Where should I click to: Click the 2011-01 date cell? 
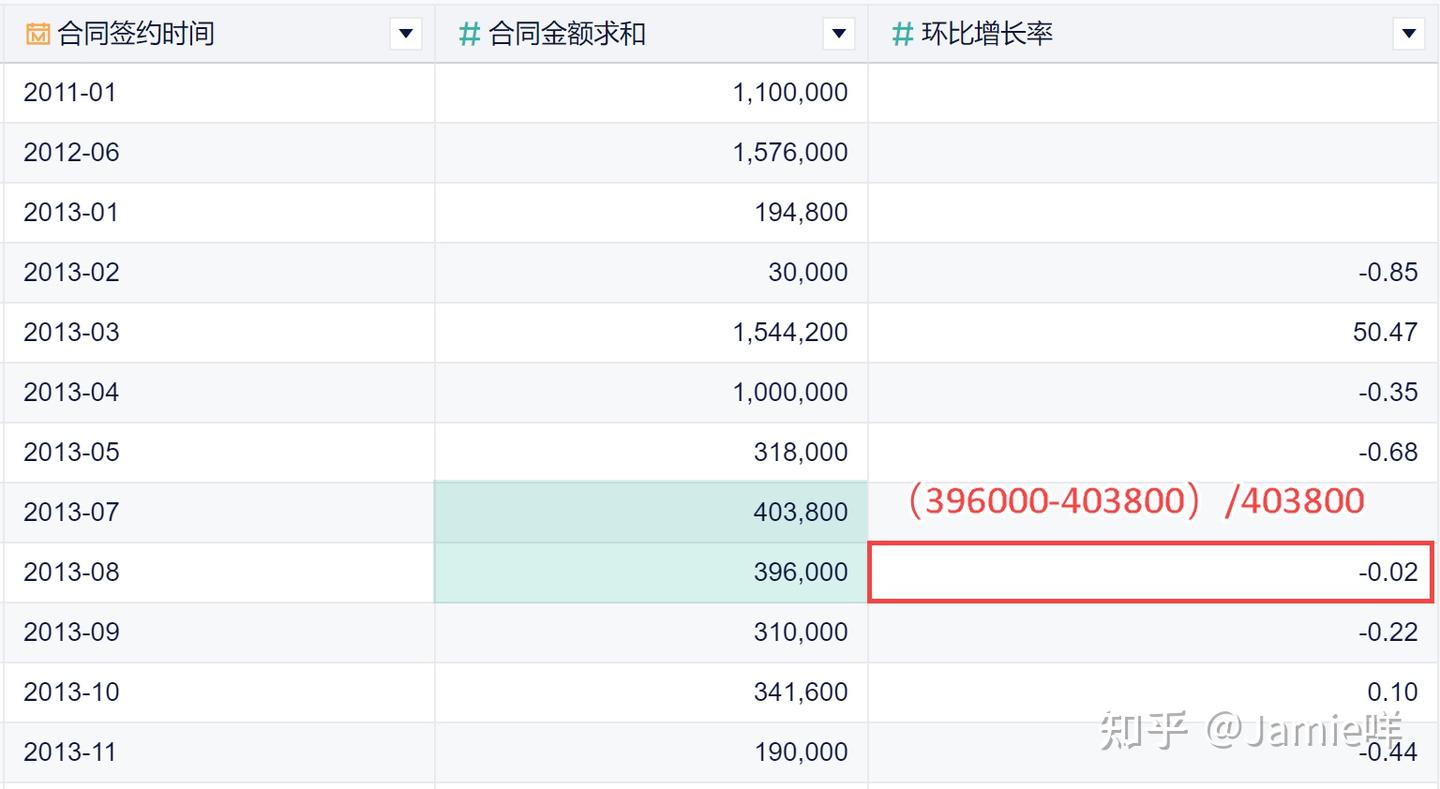click(x=72, y=92)
